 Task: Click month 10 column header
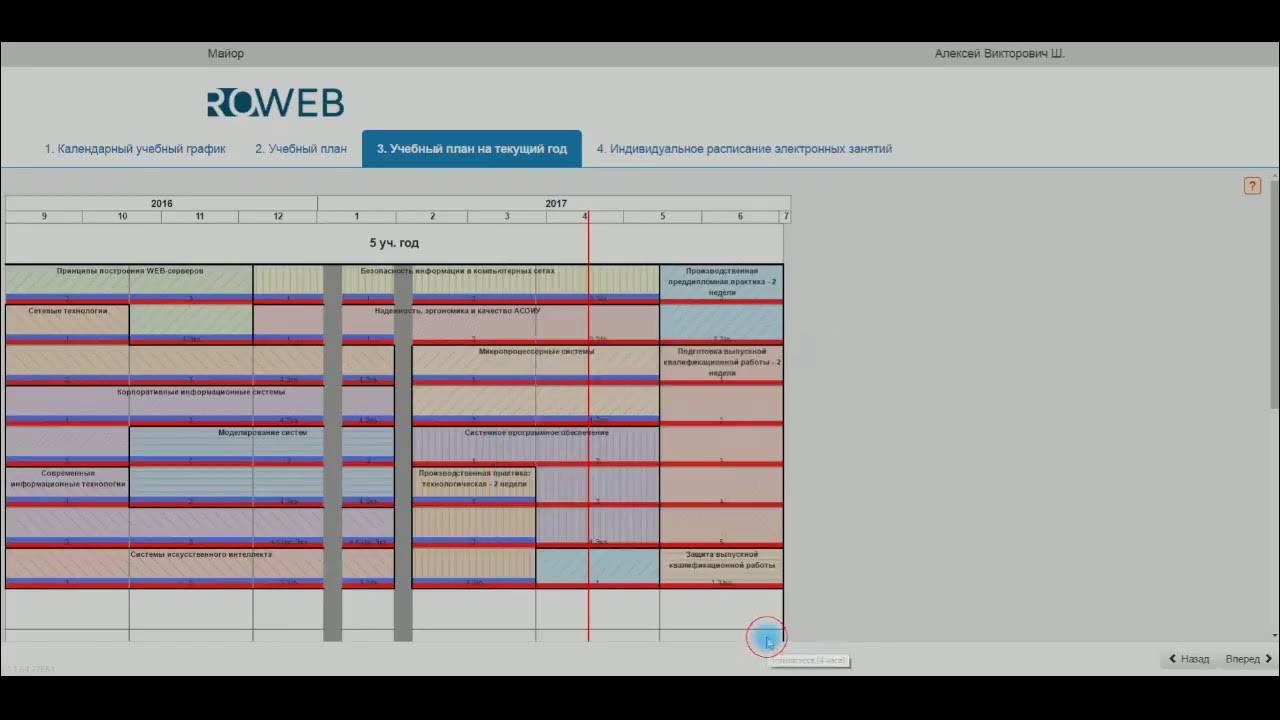coord(122,217)
